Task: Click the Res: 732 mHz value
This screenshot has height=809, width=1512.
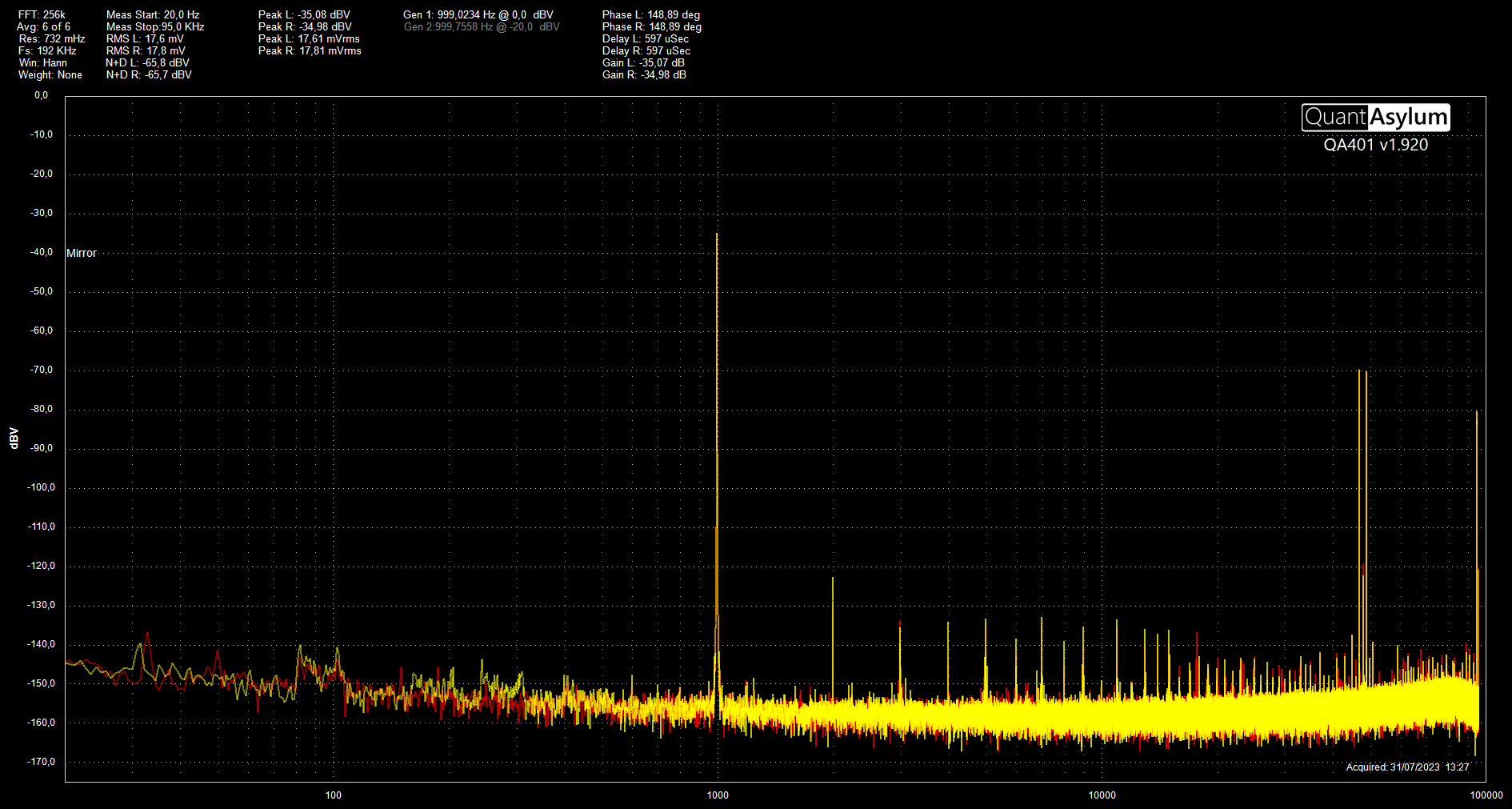Action: click(52, 38)
